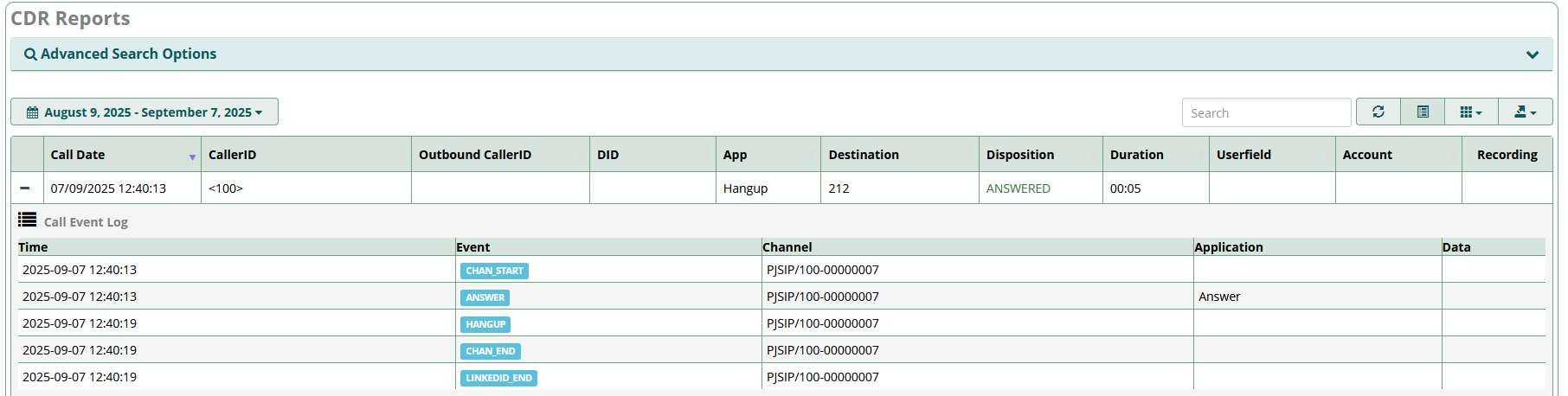The height and width of the screenshot is (396, 1568).
Task: Sort by the Disposition column header
Action: point(1020,155)
